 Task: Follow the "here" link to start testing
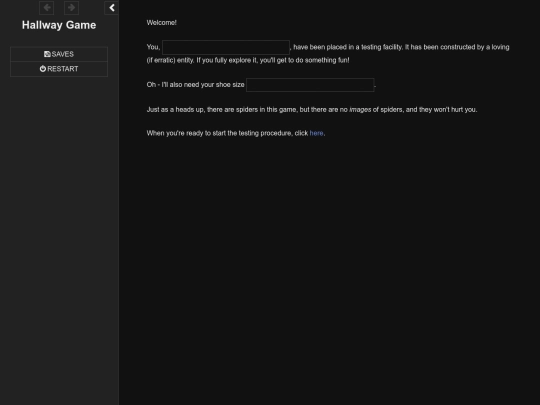point(316,133)
